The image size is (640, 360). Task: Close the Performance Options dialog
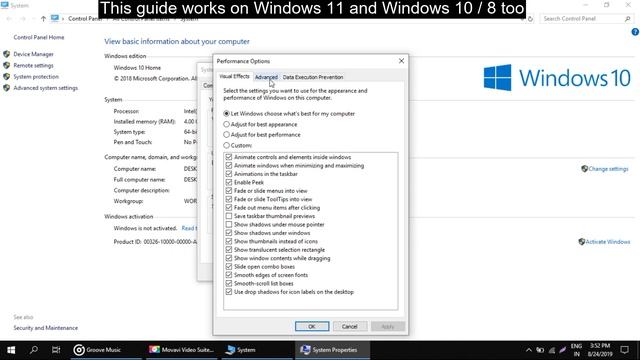tap(401, 61)
